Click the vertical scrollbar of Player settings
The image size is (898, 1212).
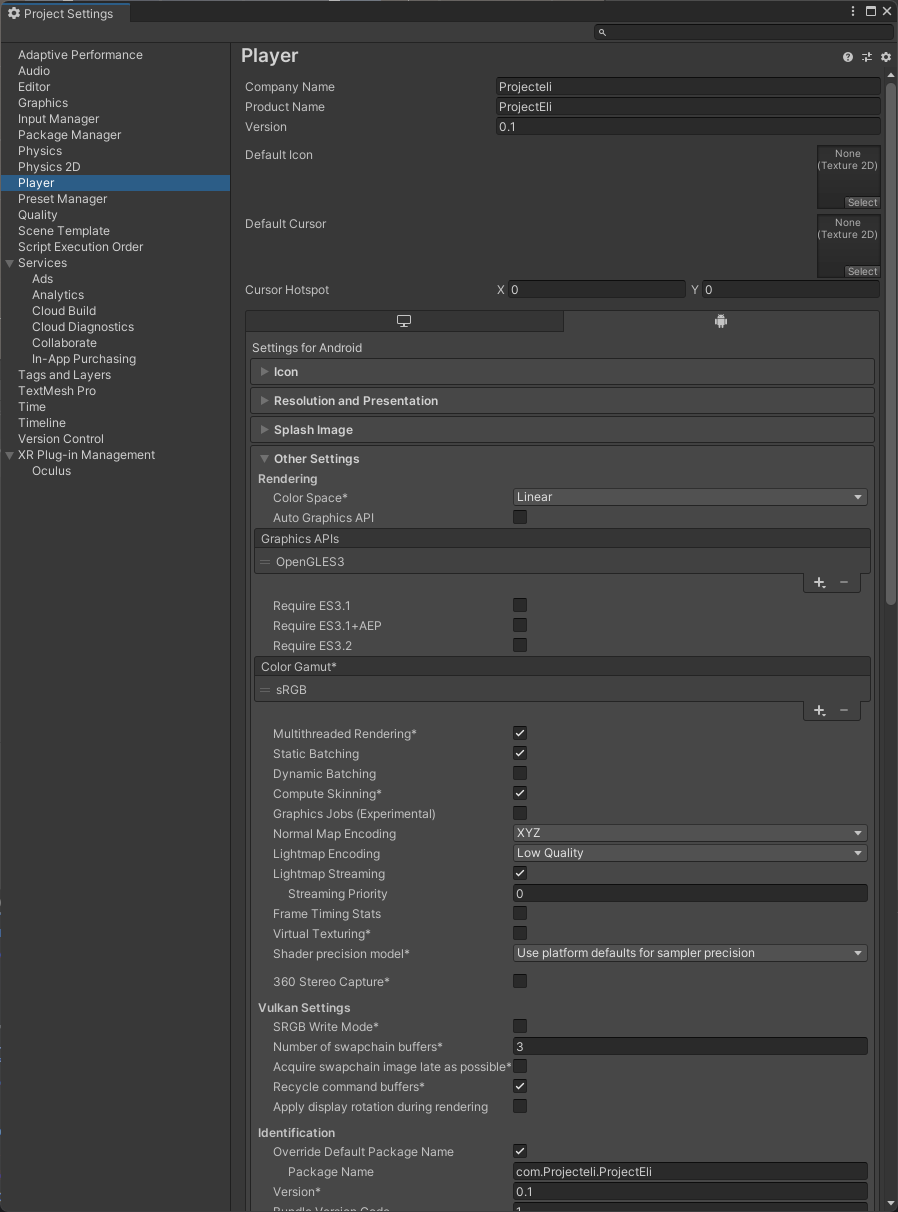point(890,344)
